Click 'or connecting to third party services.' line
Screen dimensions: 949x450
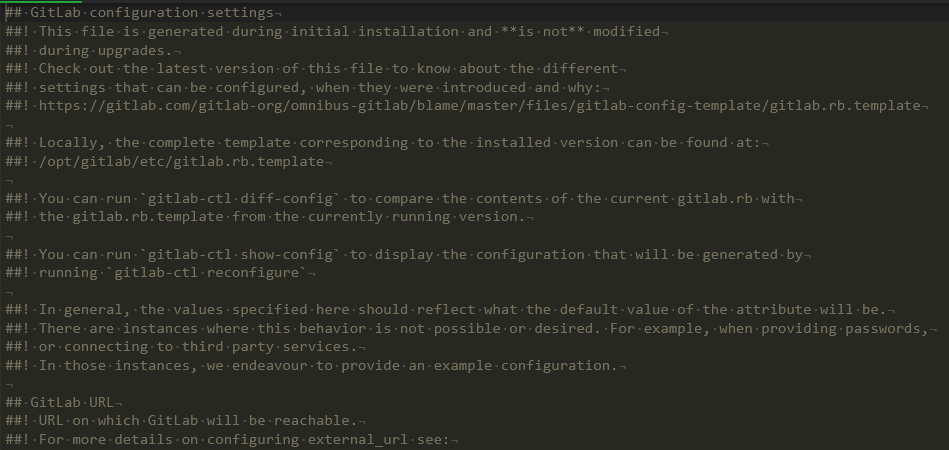197,347
